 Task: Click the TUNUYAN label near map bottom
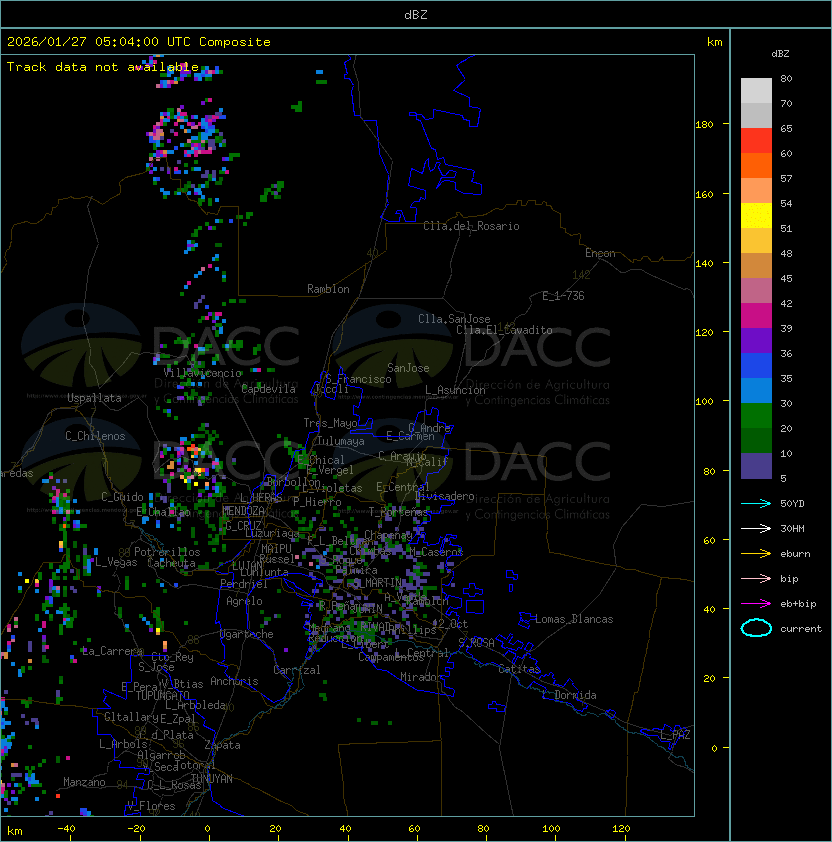(x=211, y=778)
